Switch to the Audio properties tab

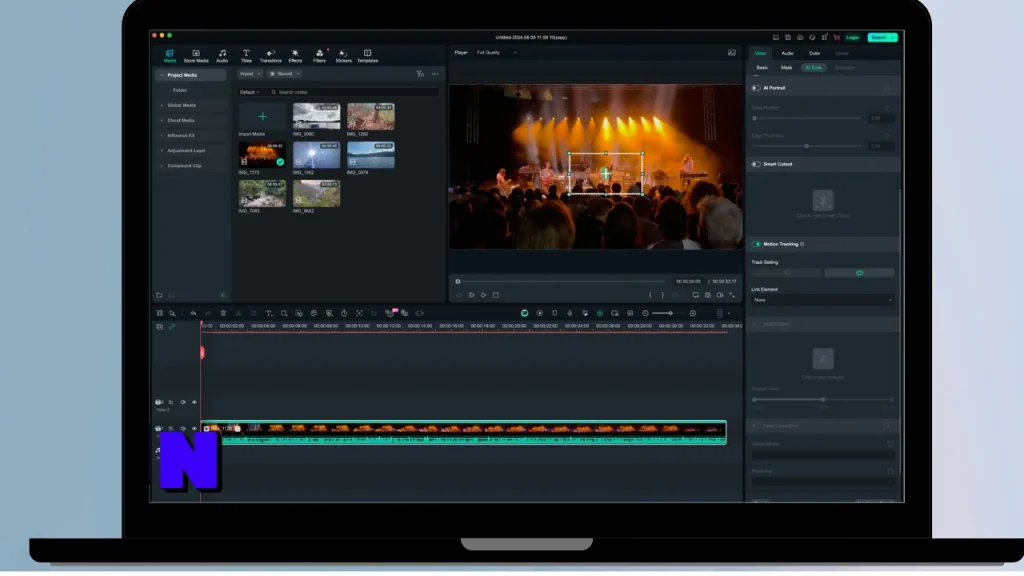tap(788, 53)
